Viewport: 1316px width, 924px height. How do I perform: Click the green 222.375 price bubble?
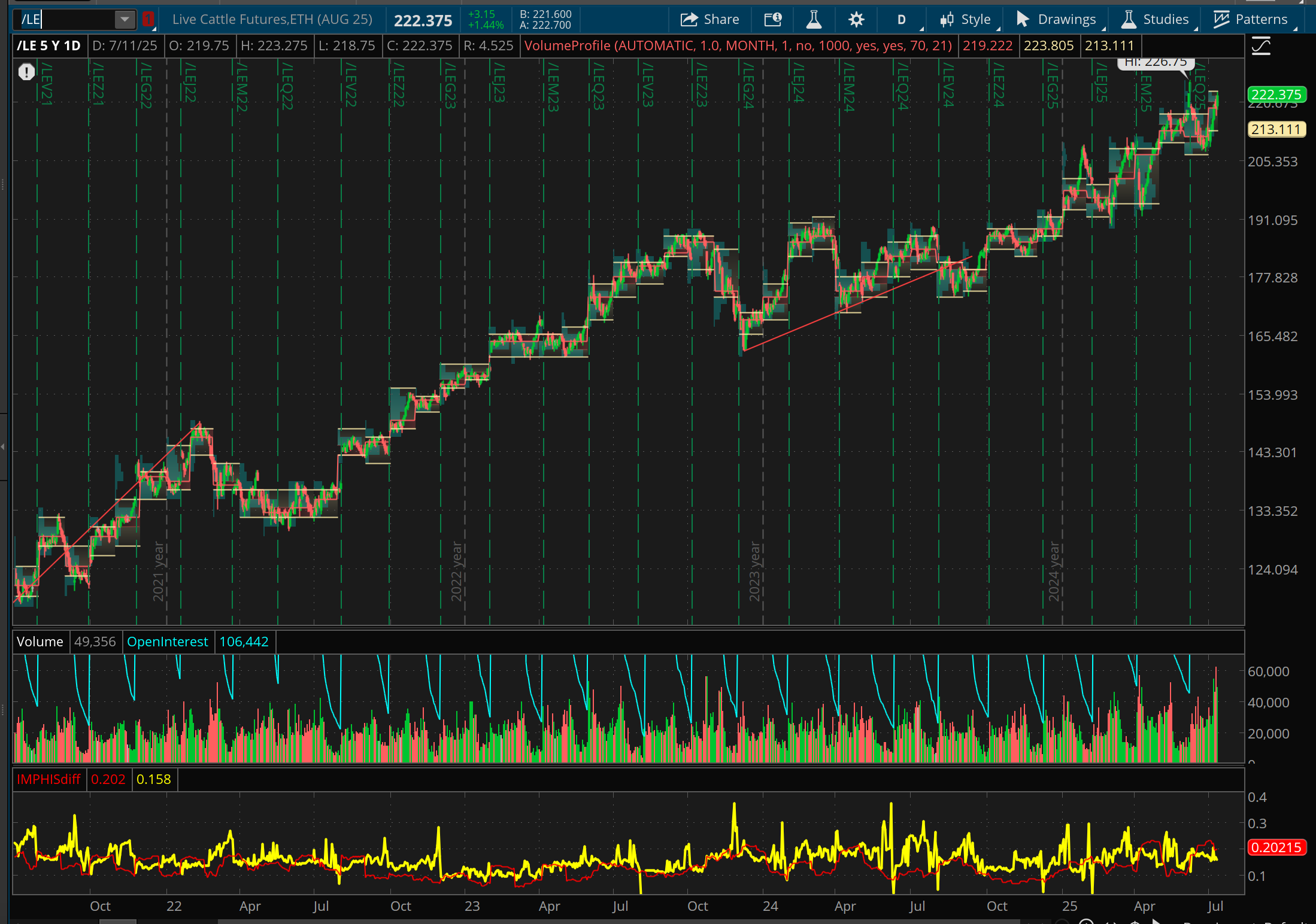pos(1276,95)
